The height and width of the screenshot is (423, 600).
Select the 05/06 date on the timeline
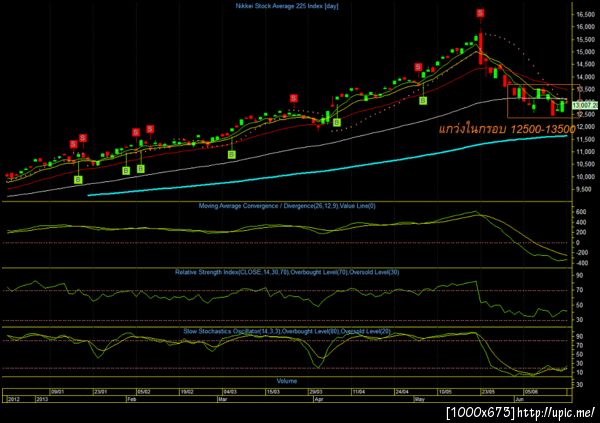point(531,392)
